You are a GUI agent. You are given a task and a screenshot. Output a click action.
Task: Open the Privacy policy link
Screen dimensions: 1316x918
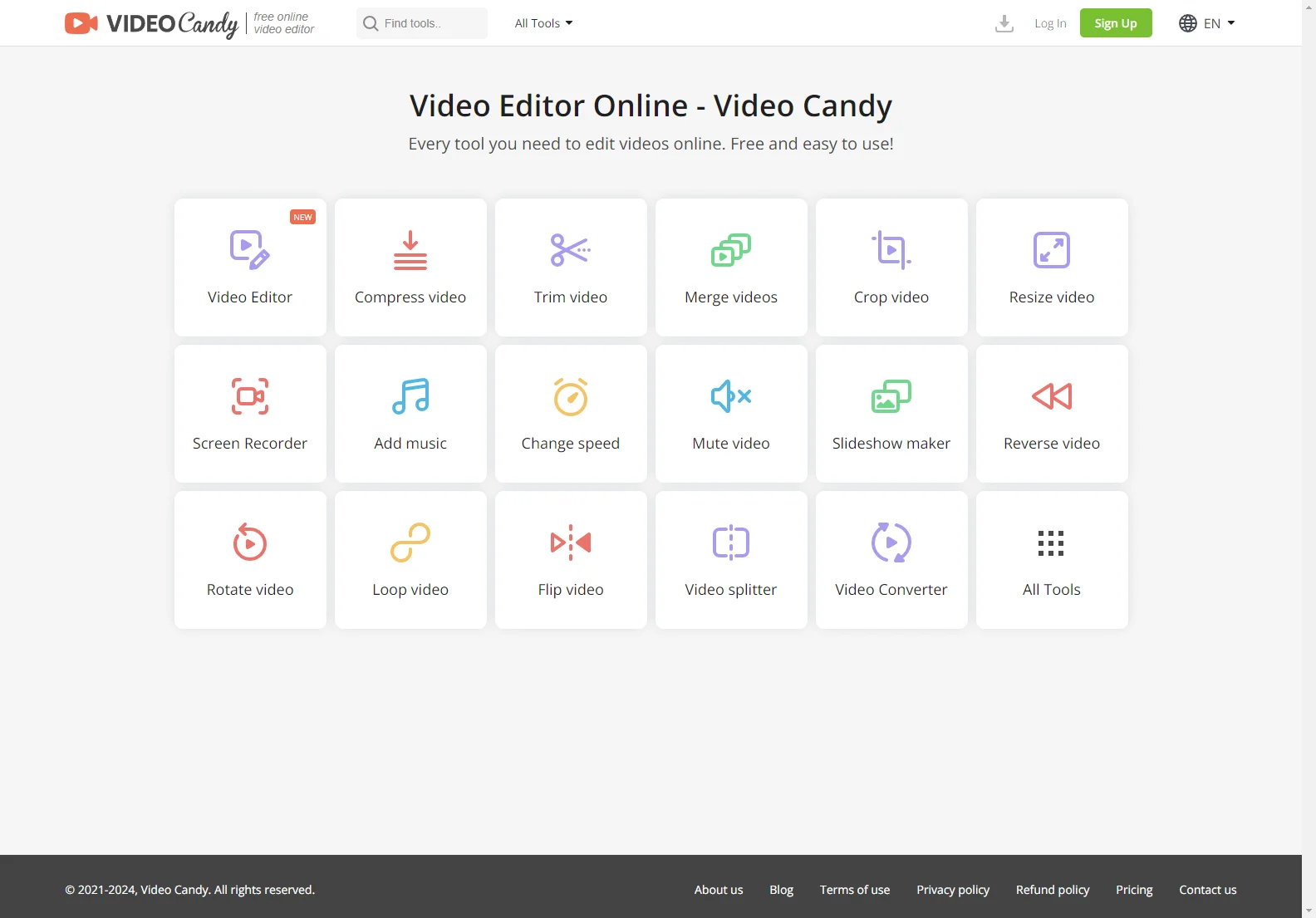953,890
